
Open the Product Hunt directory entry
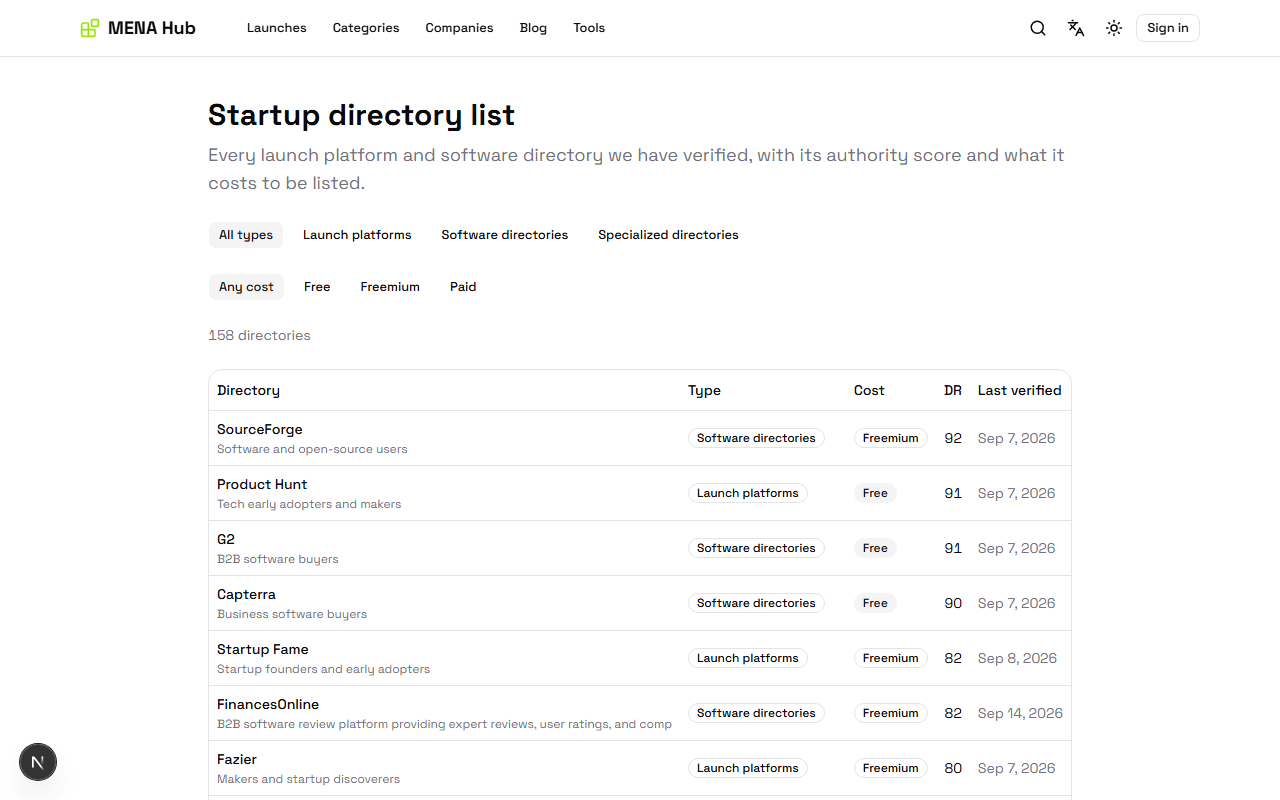tap(262, 484)
